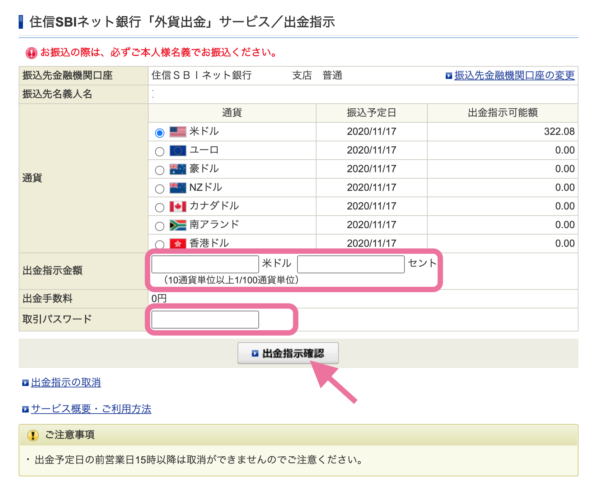Click the NZドル currency label

(x=205, y=187)
